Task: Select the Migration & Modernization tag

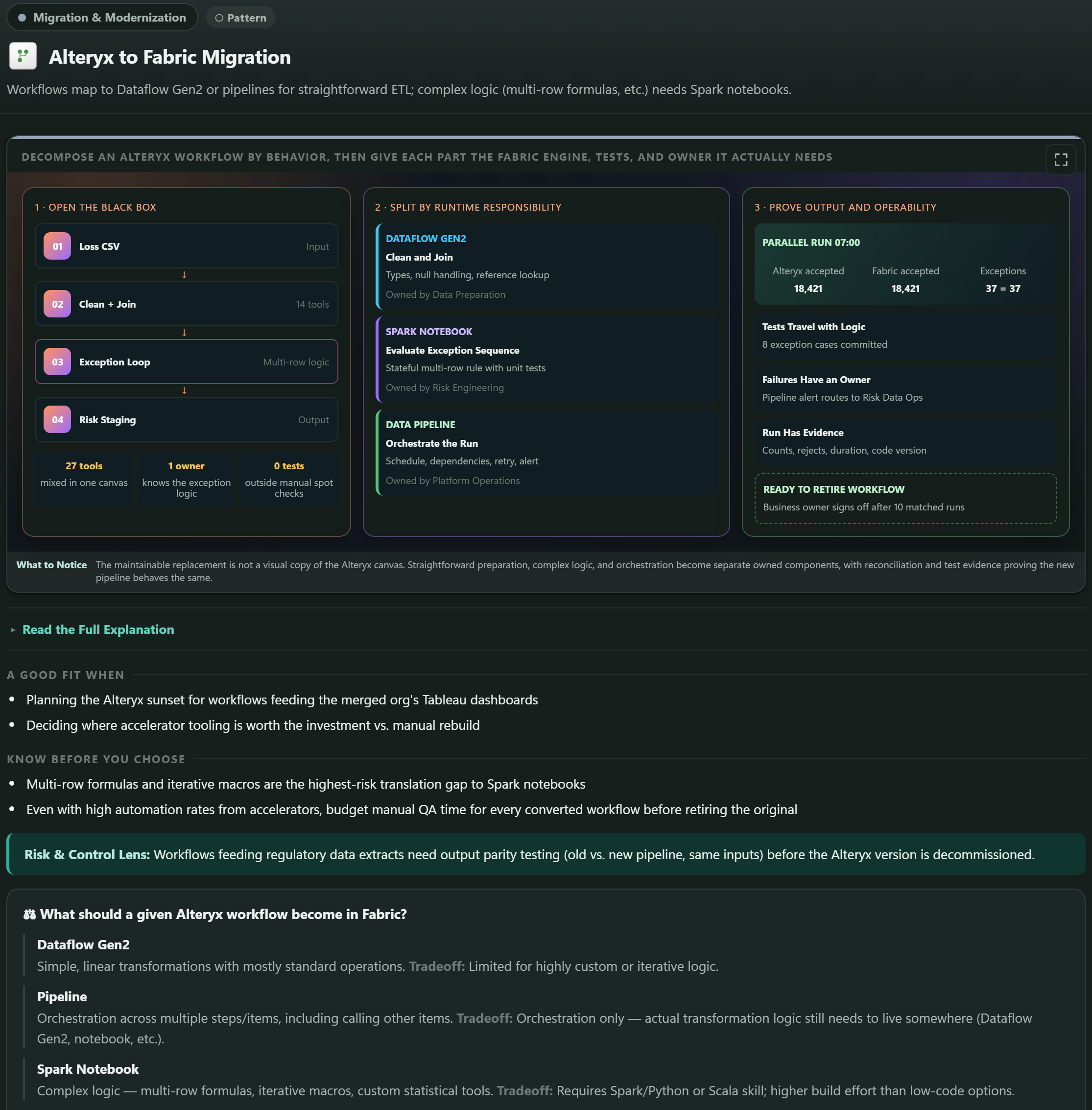Action: tap(102, 17)
